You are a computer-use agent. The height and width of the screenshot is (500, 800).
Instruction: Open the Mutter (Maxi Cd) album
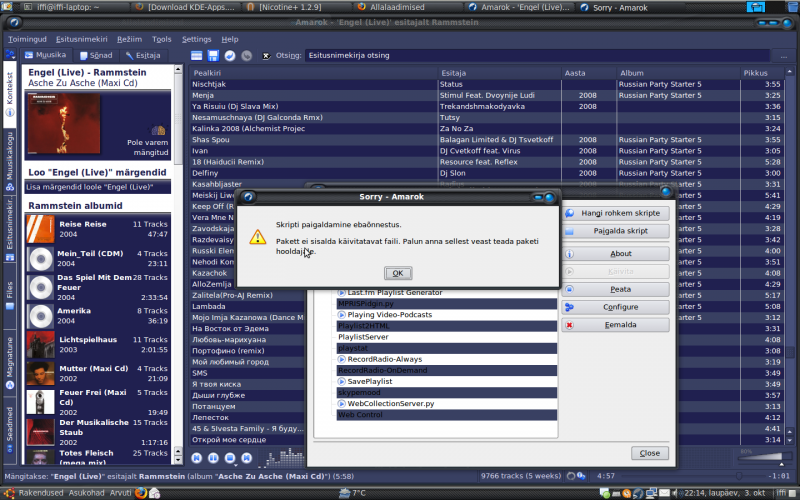(x=97, y=373)
